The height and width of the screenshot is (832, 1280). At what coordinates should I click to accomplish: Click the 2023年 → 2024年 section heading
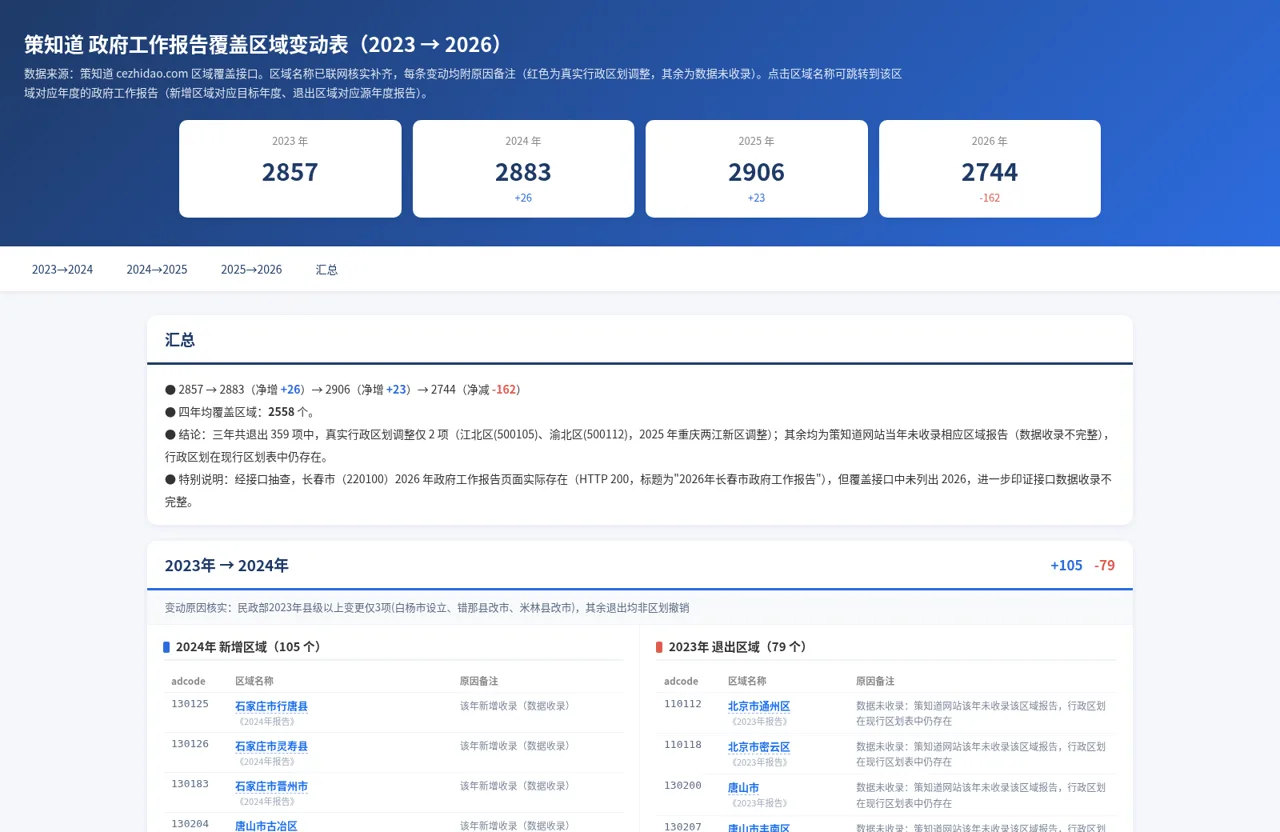point(227,565)
